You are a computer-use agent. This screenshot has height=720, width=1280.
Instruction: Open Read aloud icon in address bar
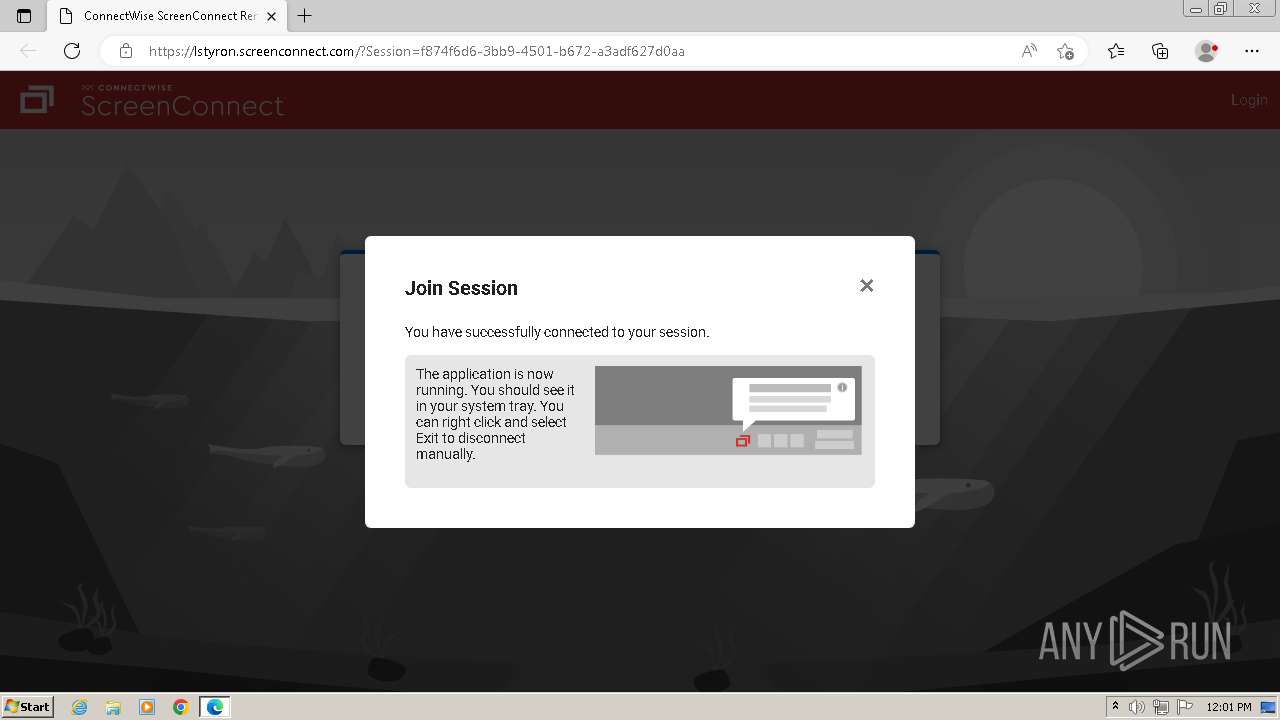point(1029,51)
